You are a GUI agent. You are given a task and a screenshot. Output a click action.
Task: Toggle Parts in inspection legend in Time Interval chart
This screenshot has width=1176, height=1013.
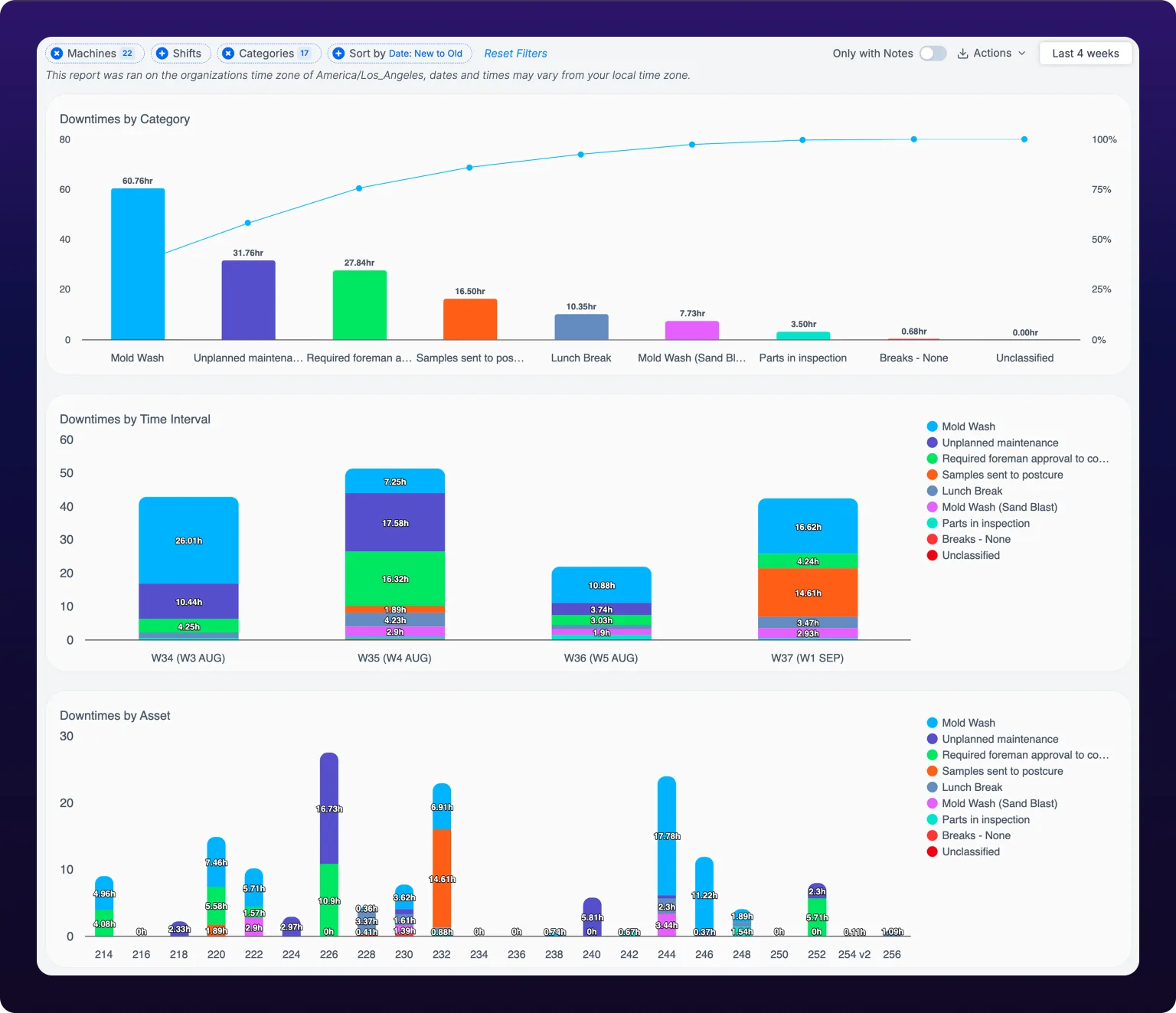[x=978, y=523]
